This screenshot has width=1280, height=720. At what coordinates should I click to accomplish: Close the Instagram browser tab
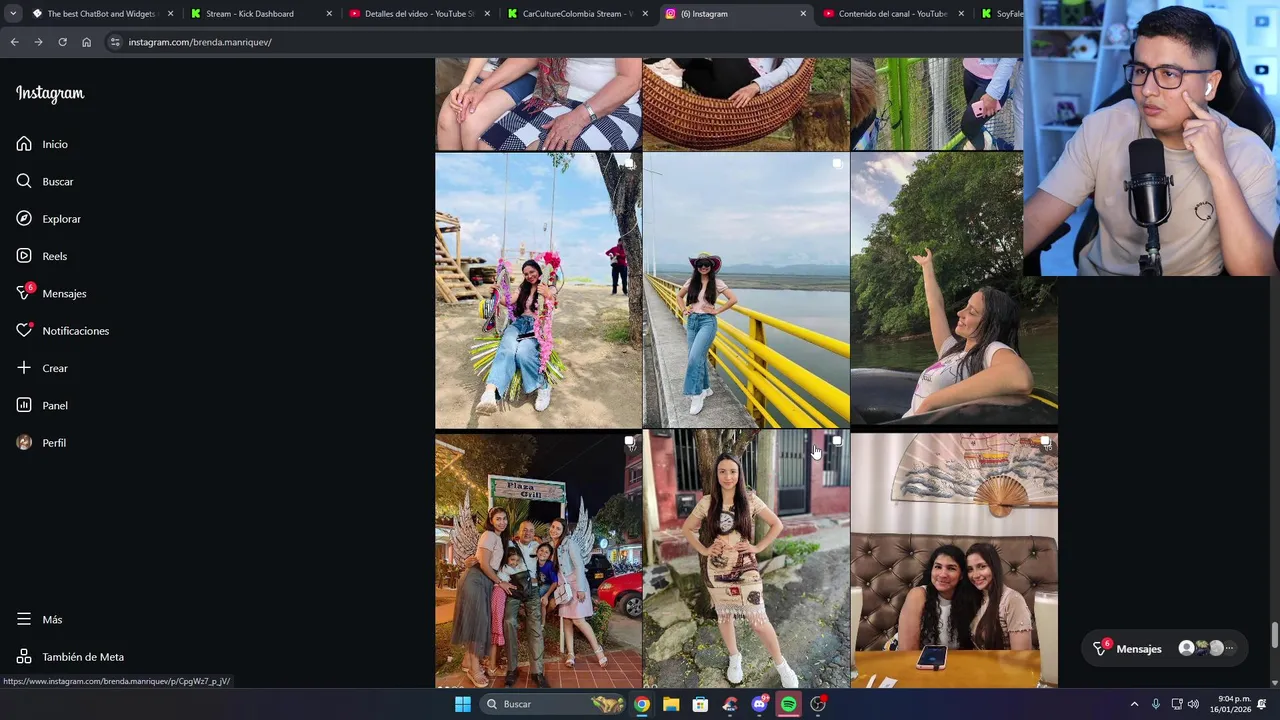(x=803, y=14)
